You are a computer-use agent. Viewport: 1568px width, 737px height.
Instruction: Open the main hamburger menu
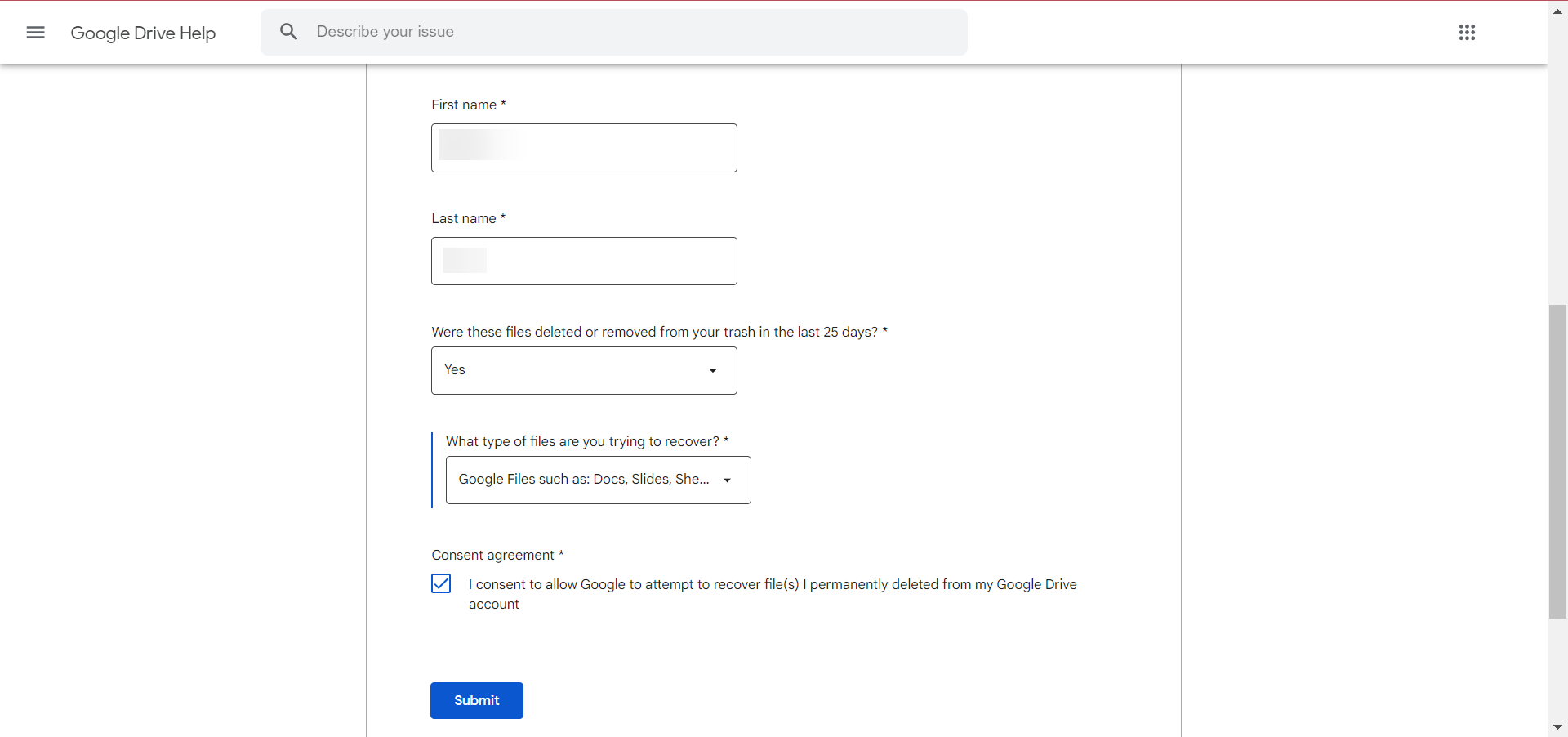(x=35, y=33)
